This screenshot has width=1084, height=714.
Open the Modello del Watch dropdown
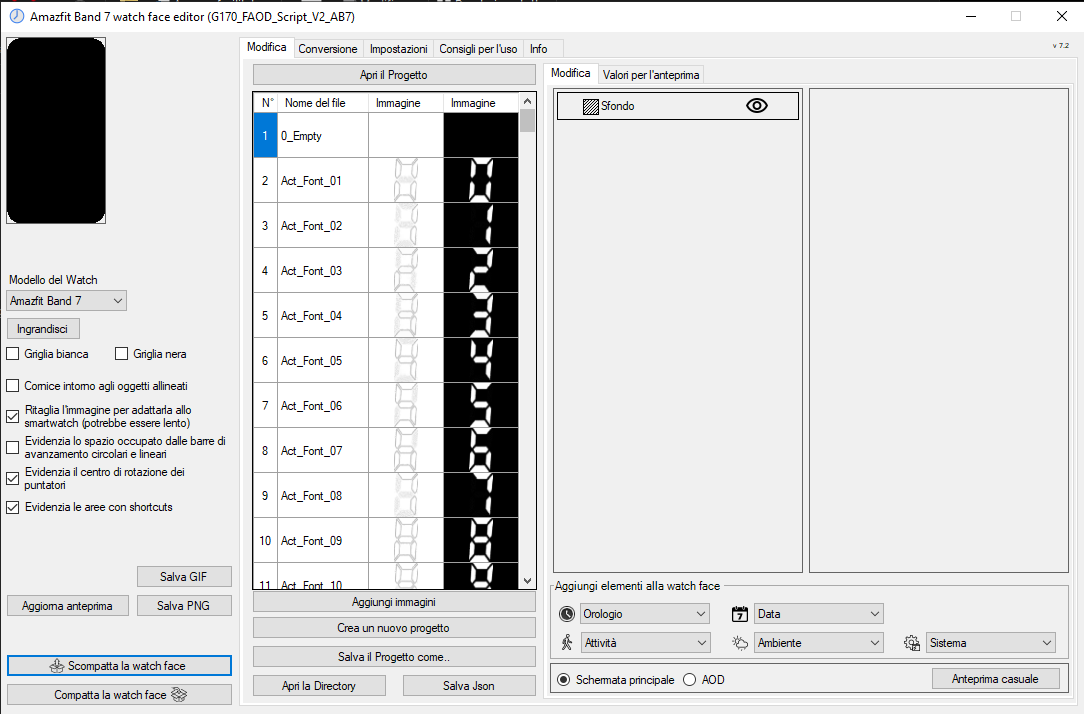(x=66, y=301)
